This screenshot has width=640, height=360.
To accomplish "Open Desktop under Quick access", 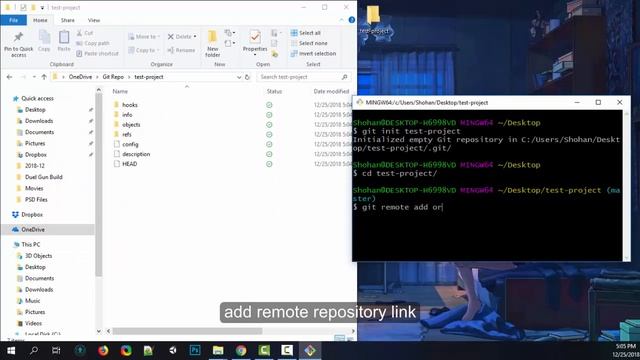I will point(35,110).
